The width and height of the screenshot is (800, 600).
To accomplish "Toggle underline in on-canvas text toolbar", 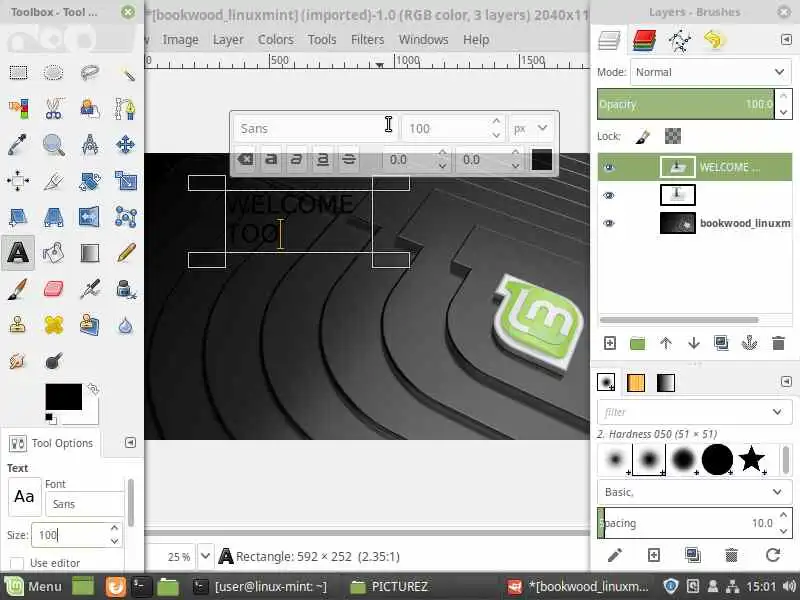I will click(322, 159).
